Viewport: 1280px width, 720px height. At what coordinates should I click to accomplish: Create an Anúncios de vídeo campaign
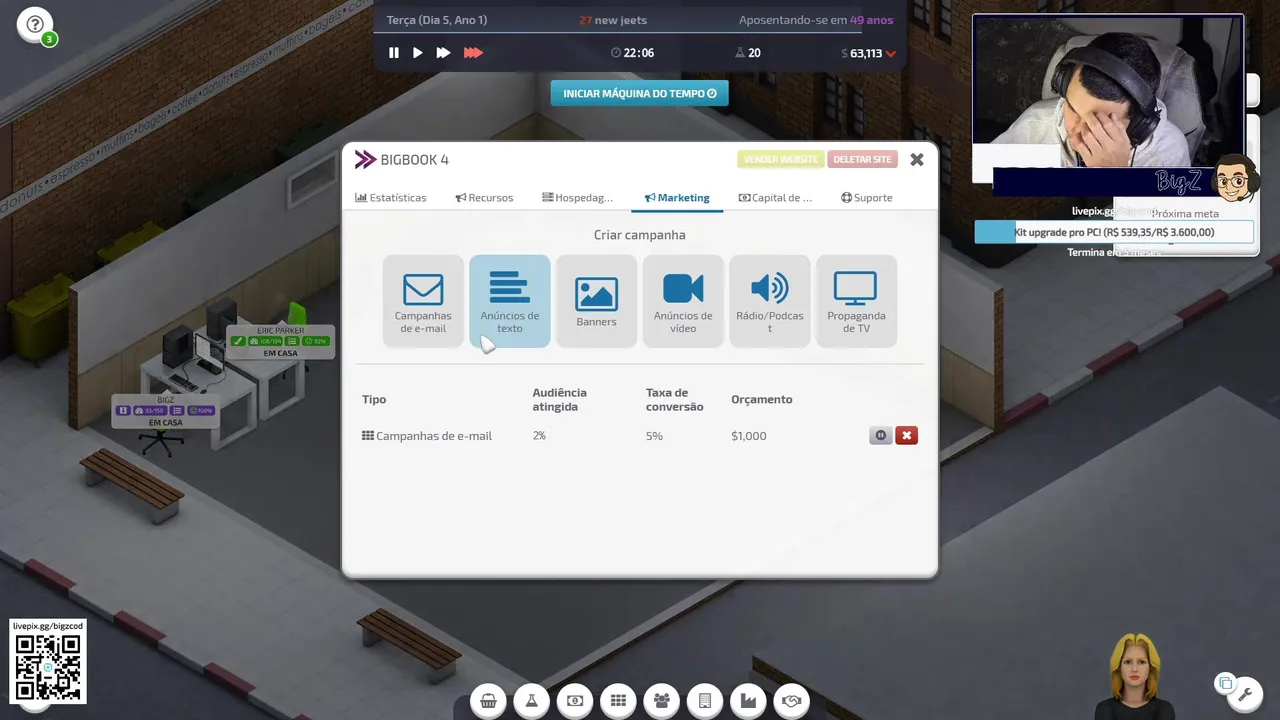tap(683, 301)
